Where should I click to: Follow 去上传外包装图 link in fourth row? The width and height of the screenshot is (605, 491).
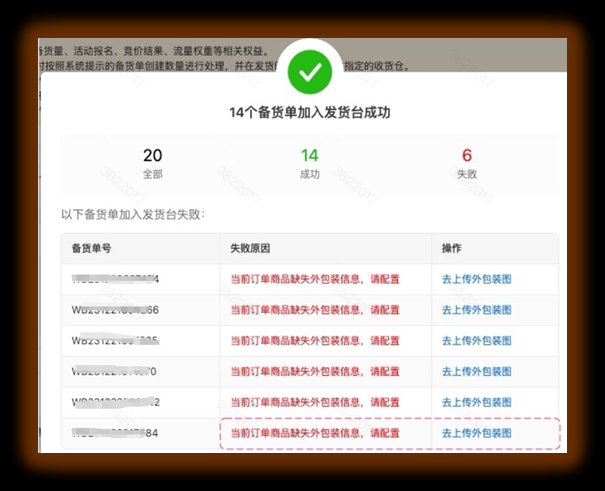coord(476,372)
